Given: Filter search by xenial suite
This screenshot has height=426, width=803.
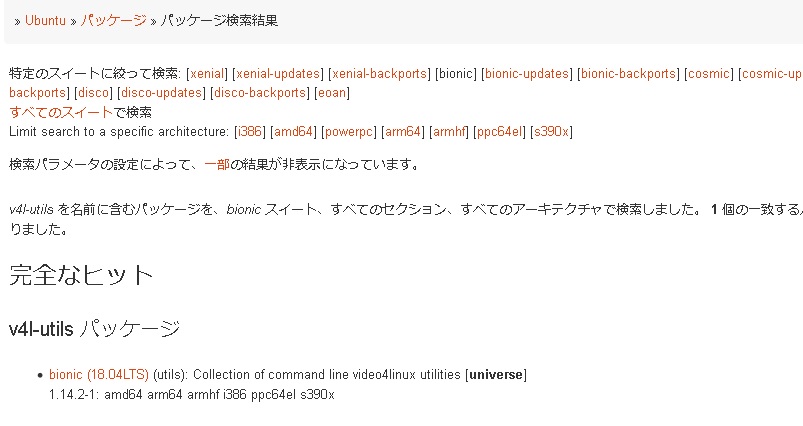Looking at the screenshot, I should pos(208,74).
